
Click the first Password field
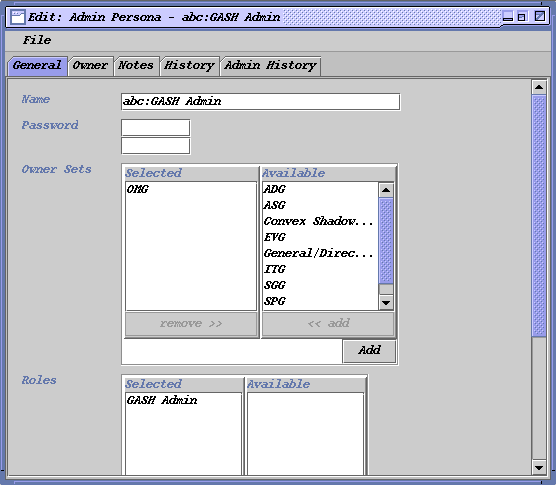click(156, 128)
